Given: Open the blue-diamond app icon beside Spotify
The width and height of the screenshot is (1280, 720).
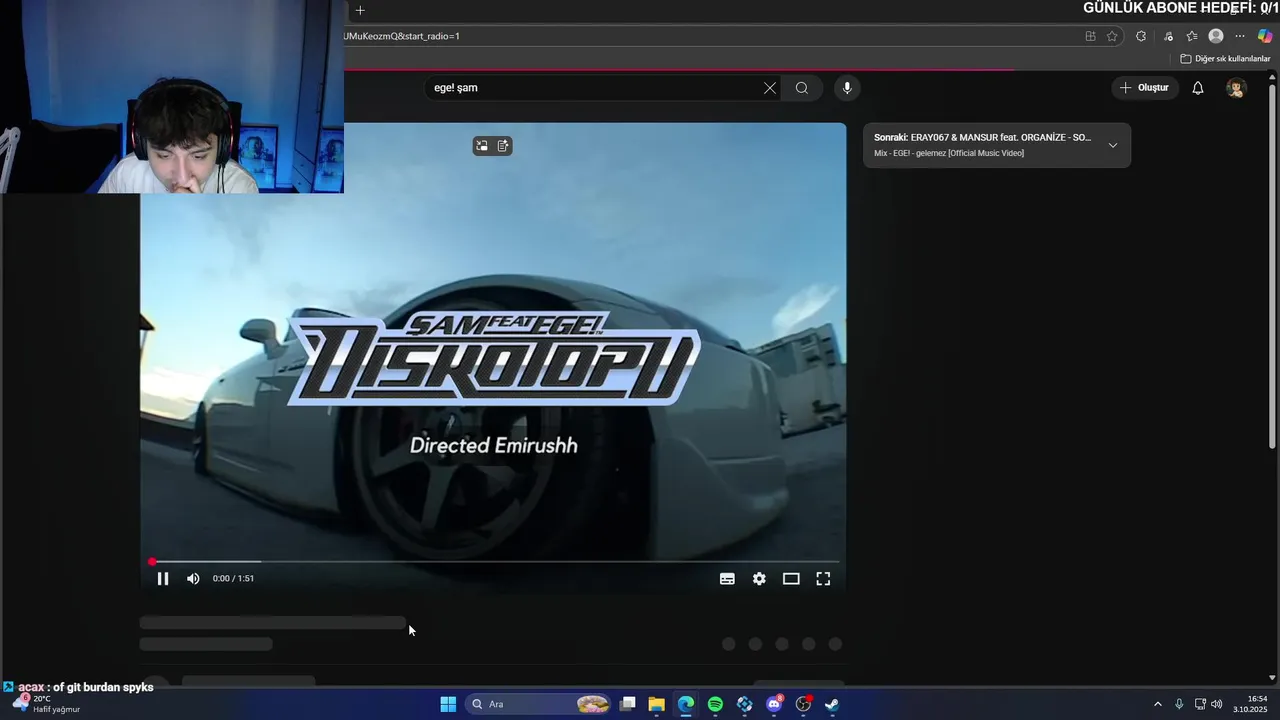Looking at the screenshot, I should pos(744,704).
